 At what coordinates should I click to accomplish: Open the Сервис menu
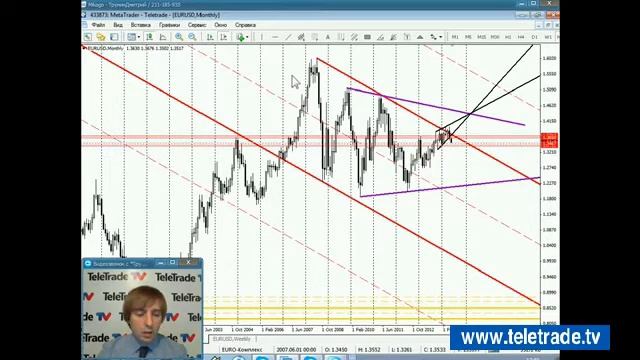point(197,25)
